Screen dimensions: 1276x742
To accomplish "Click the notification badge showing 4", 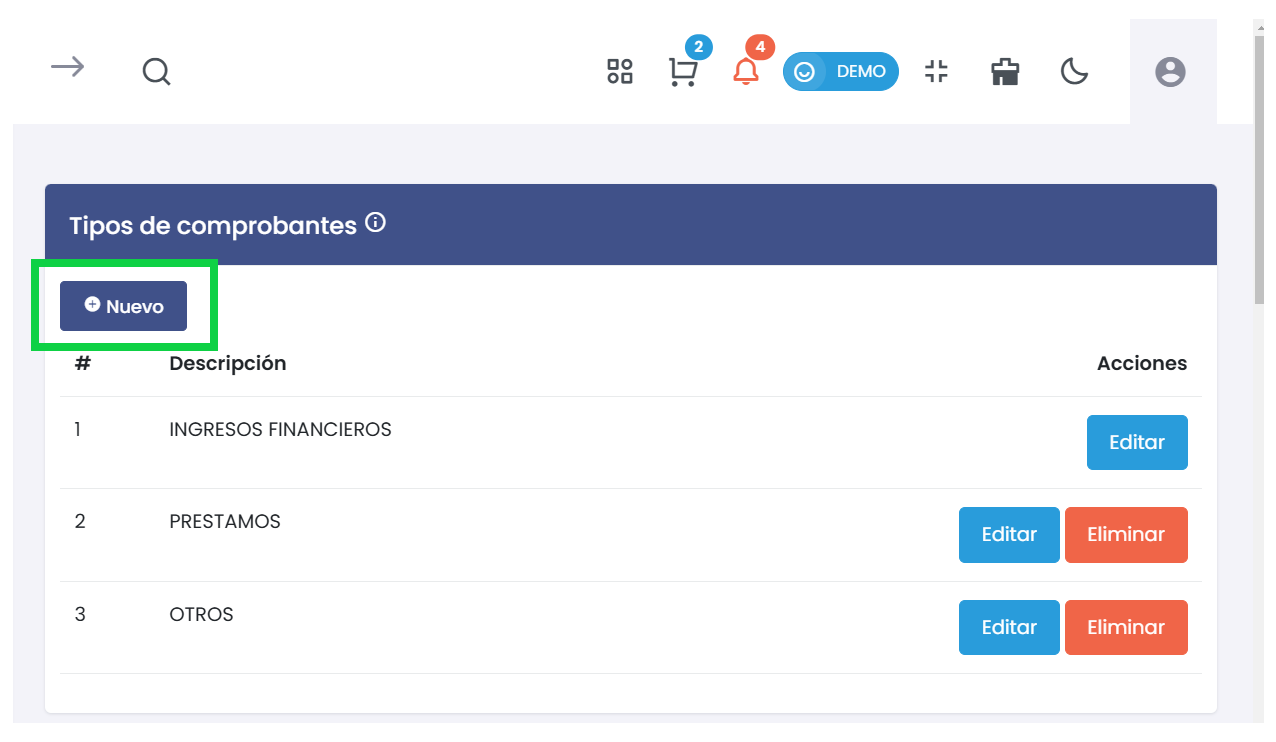I will 760,46.
